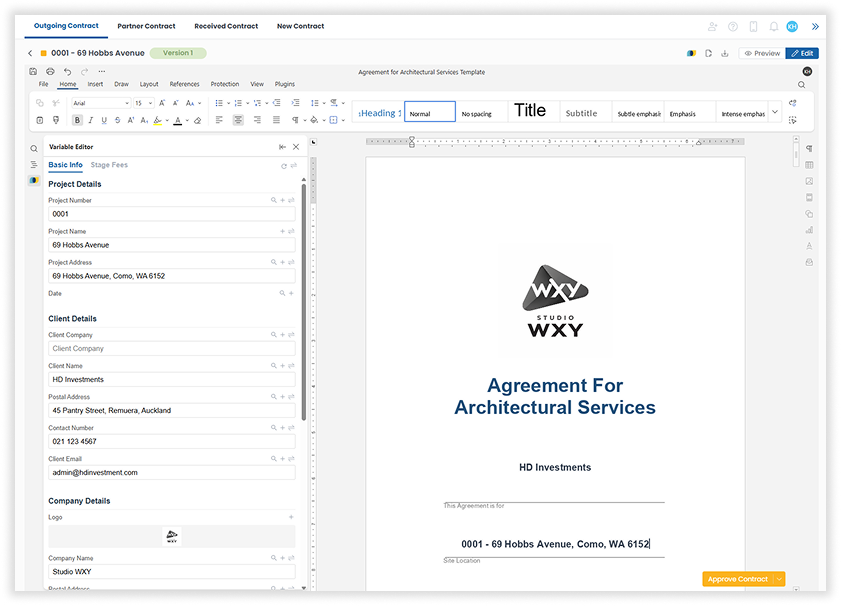Screen dimensions: 841x606
Task: Open Replace tool icon right of styles
Action: coord(793,103)
